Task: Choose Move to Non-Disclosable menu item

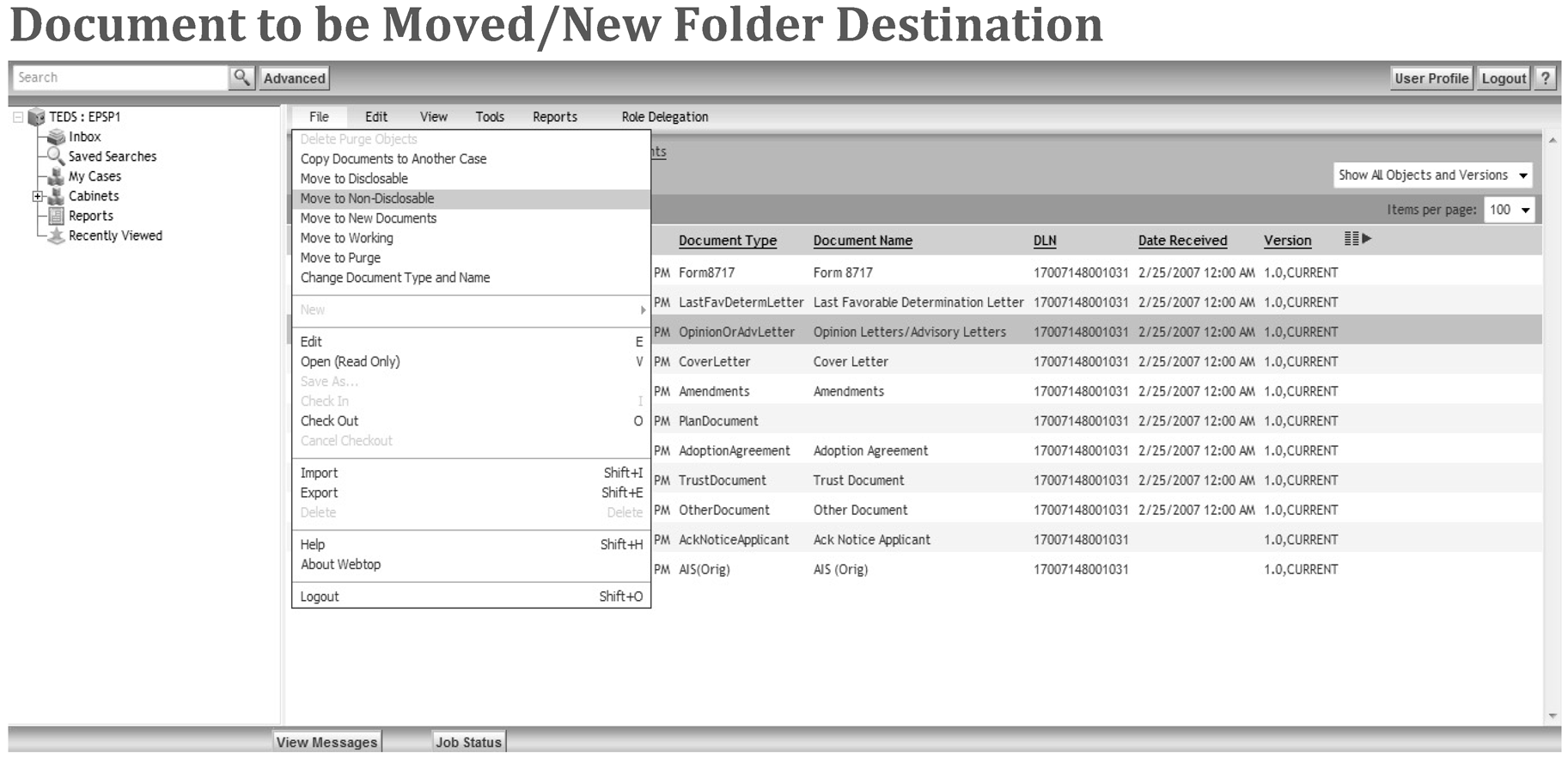Action: (367, 199)
